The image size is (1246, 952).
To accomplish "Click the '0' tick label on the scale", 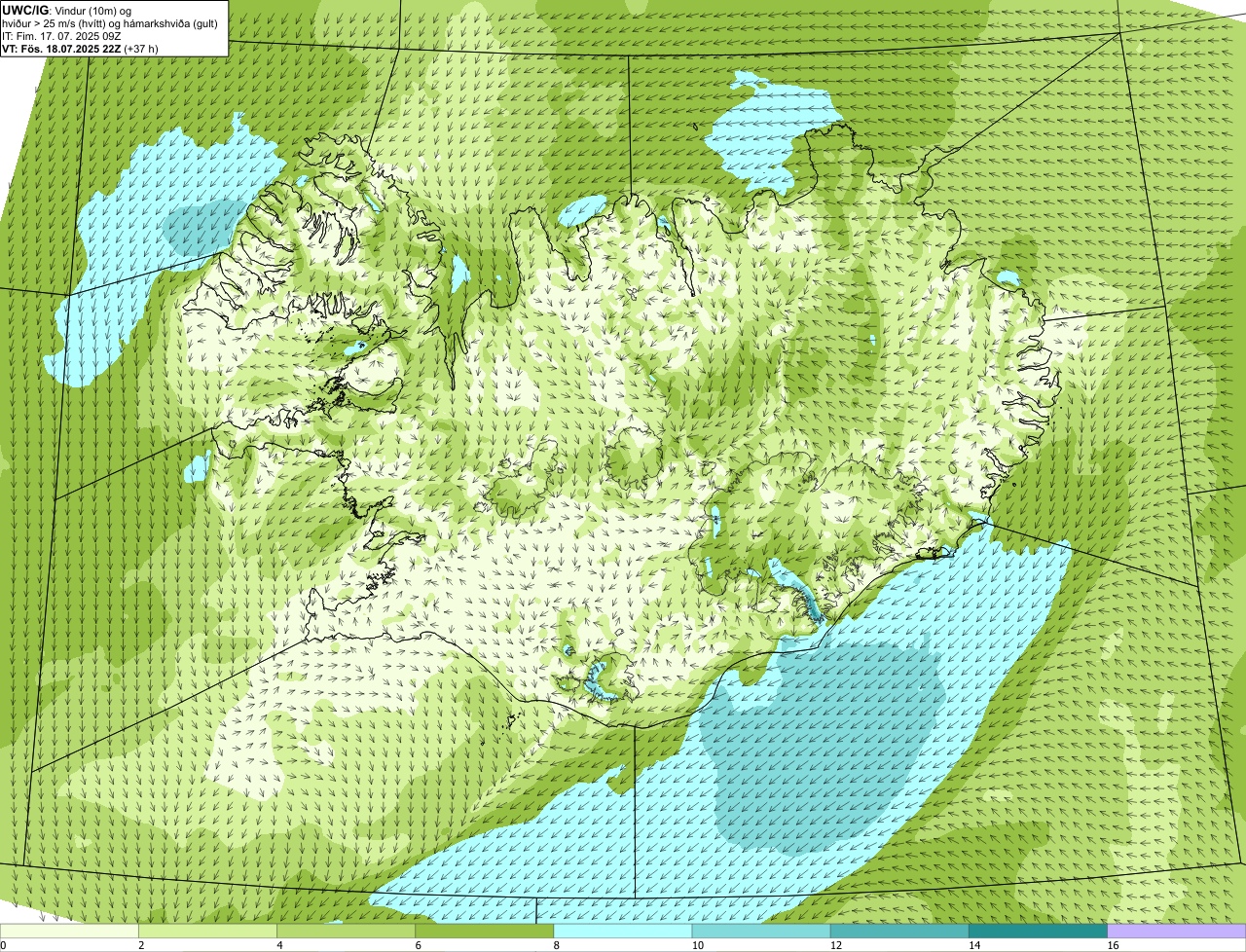I will (x=3, y=945).
